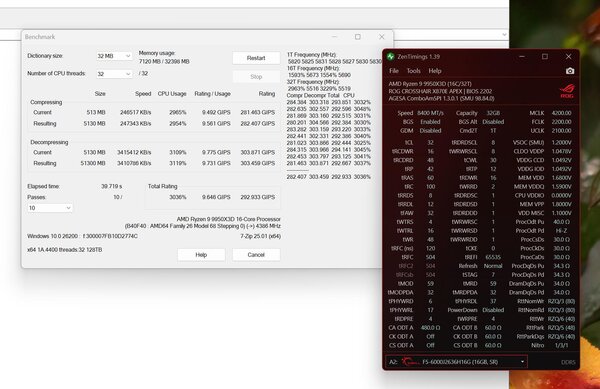
Task: Open the Dictionary size dropdown
Action: (x=114, y=56)
